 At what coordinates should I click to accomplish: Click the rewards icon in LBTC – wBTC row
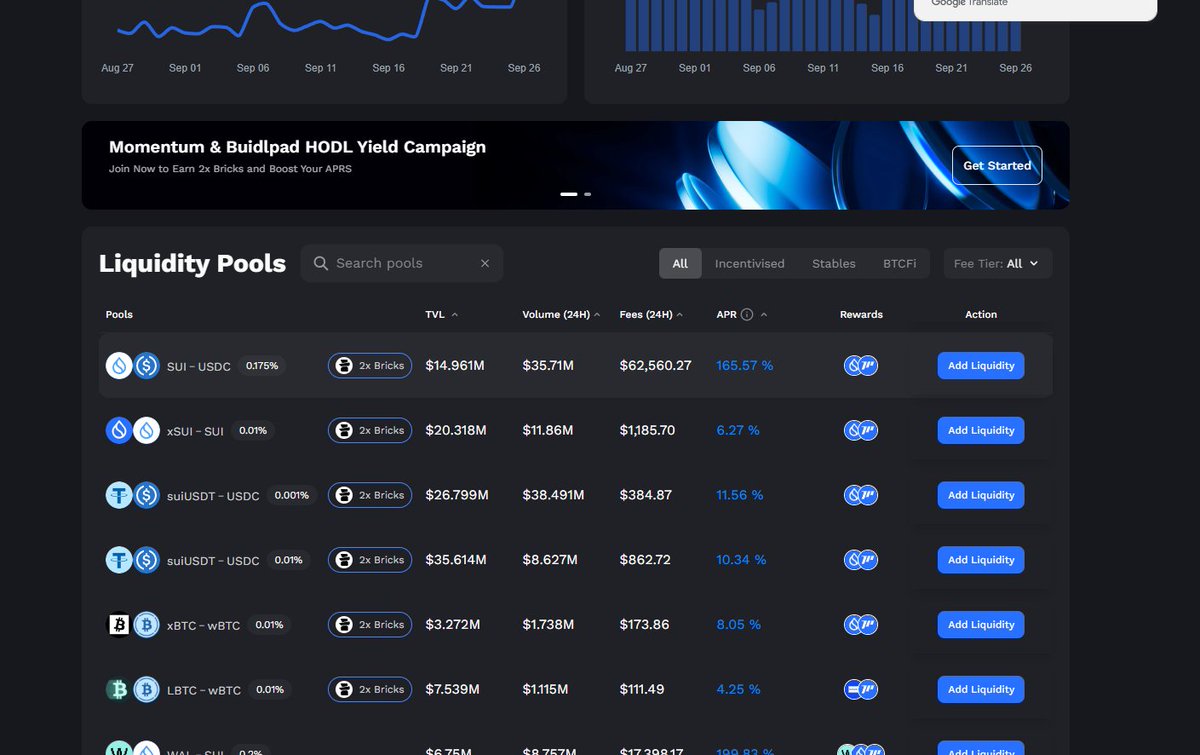click(x=861, y=690)
